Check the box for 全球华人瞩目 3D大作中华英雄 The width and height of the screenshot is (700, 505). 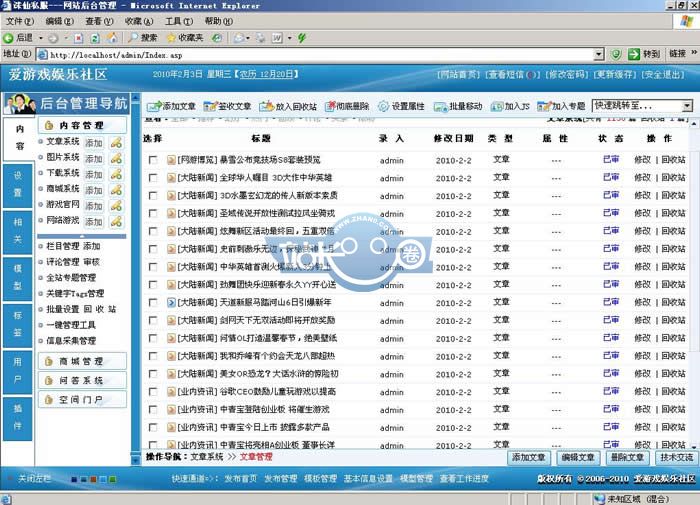(x=153, y=178)
